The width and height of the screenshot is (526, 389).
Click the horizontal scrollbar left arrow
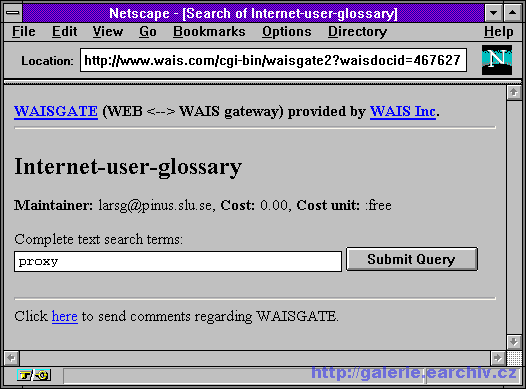pos(12,358)
